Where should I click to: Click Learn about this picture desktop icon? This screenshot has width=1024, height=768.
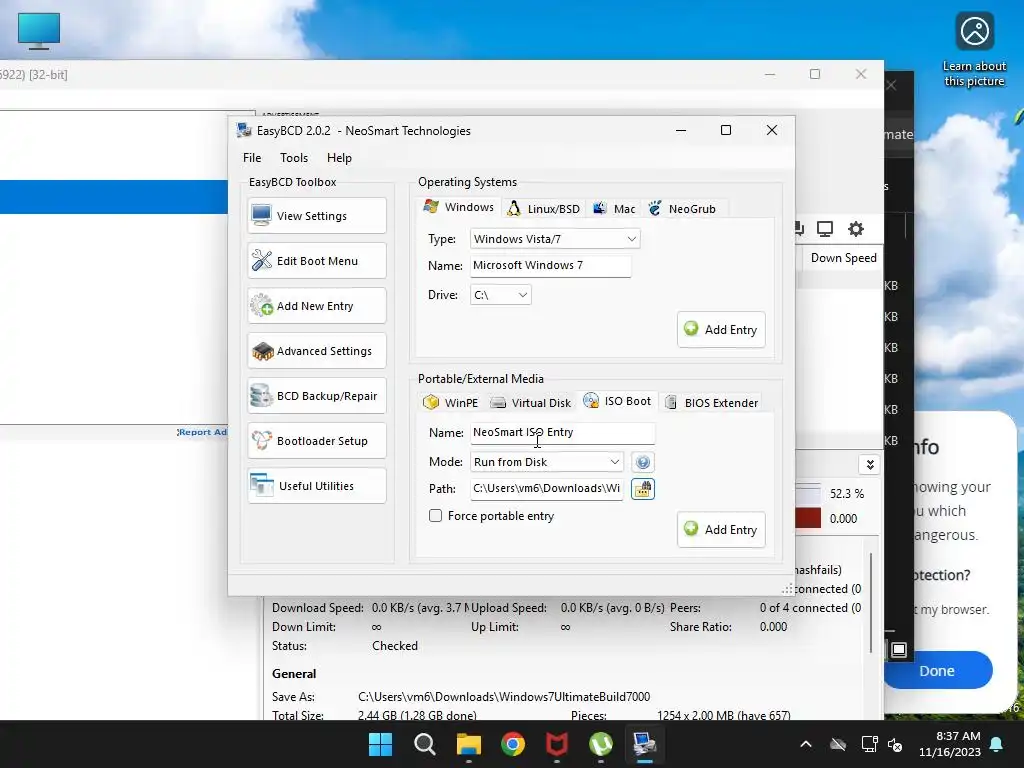point(974,49)
